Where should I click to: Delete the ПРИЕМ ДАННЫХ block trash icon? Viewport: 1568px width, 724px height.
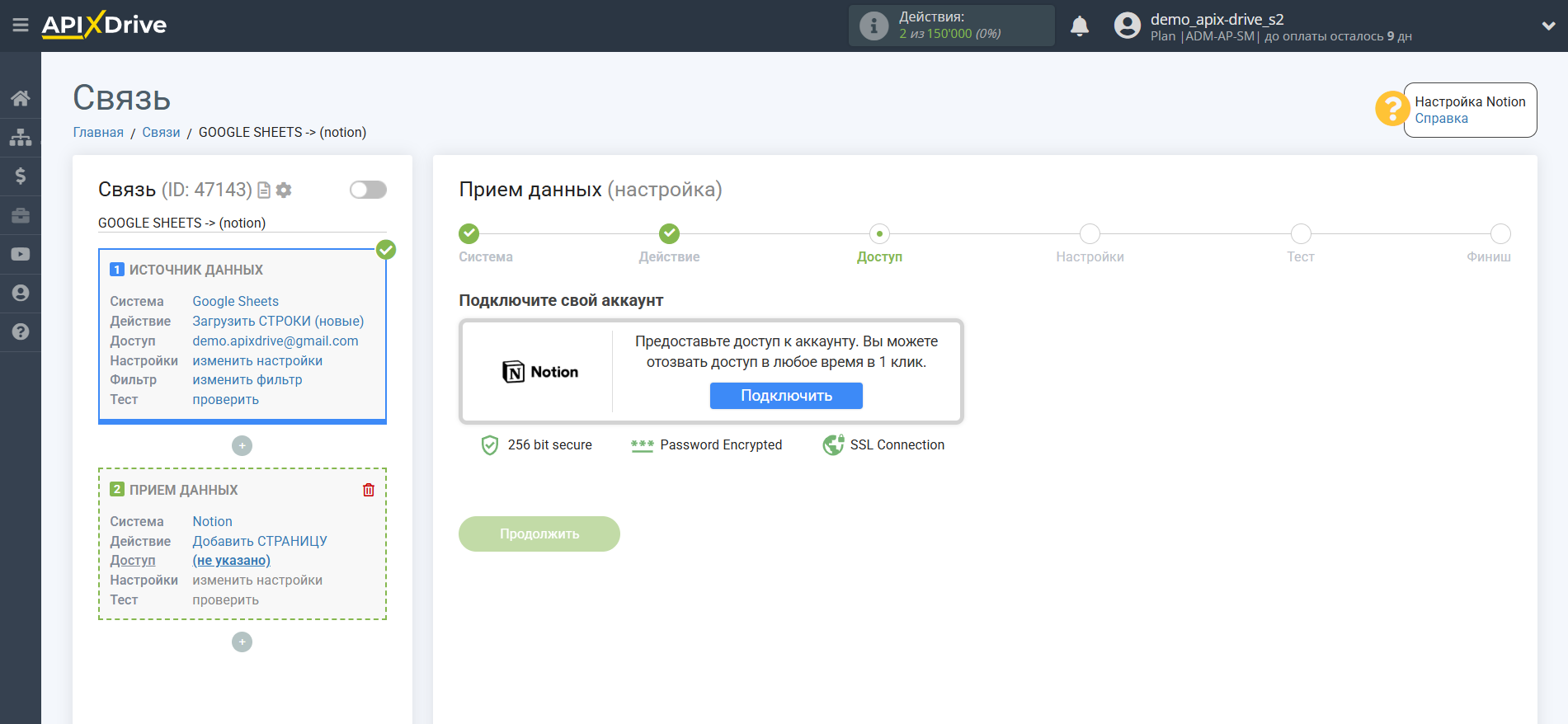(x=369, y=490)
